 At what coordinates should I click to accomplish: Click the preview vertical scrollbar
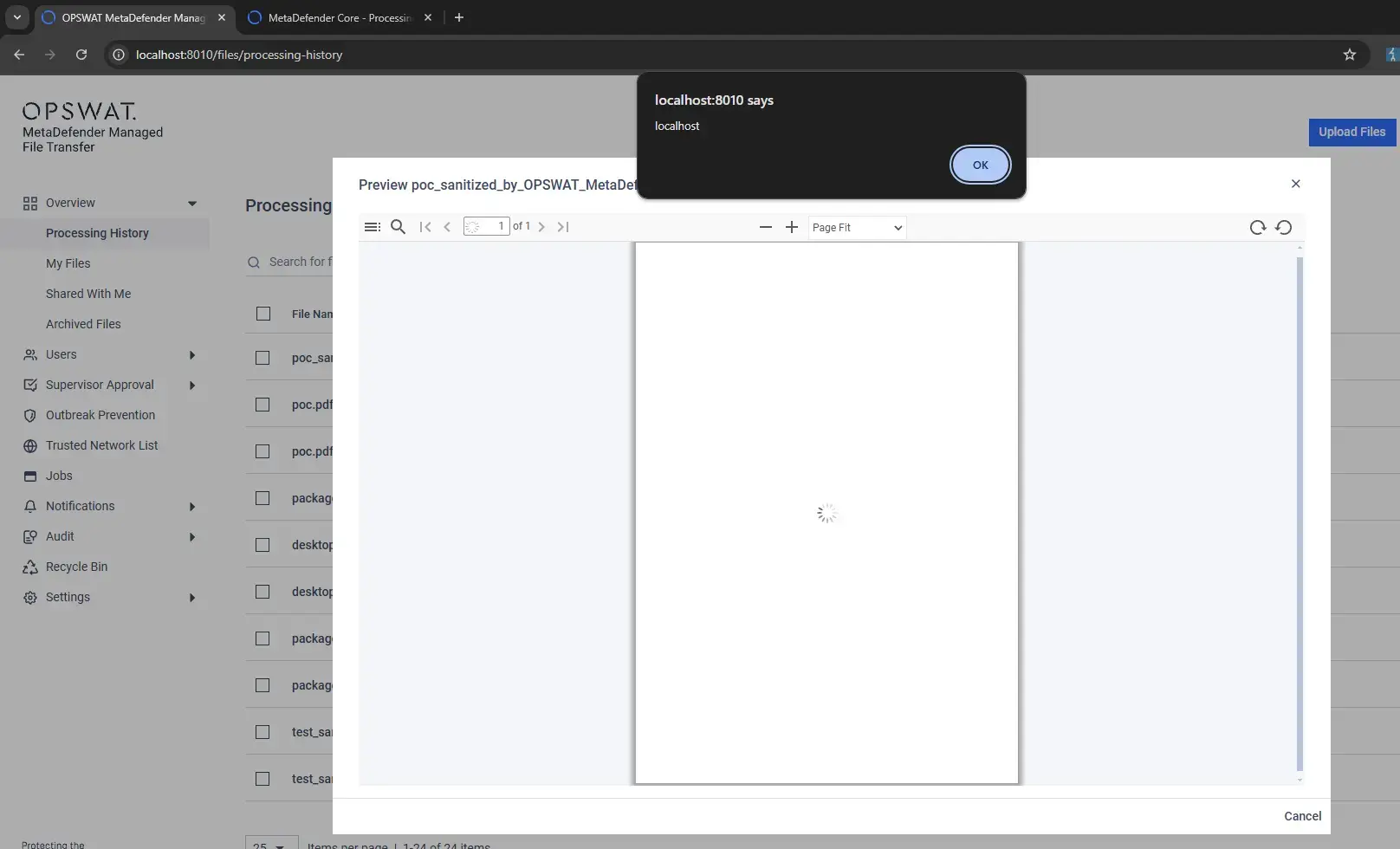(1300, 513)
